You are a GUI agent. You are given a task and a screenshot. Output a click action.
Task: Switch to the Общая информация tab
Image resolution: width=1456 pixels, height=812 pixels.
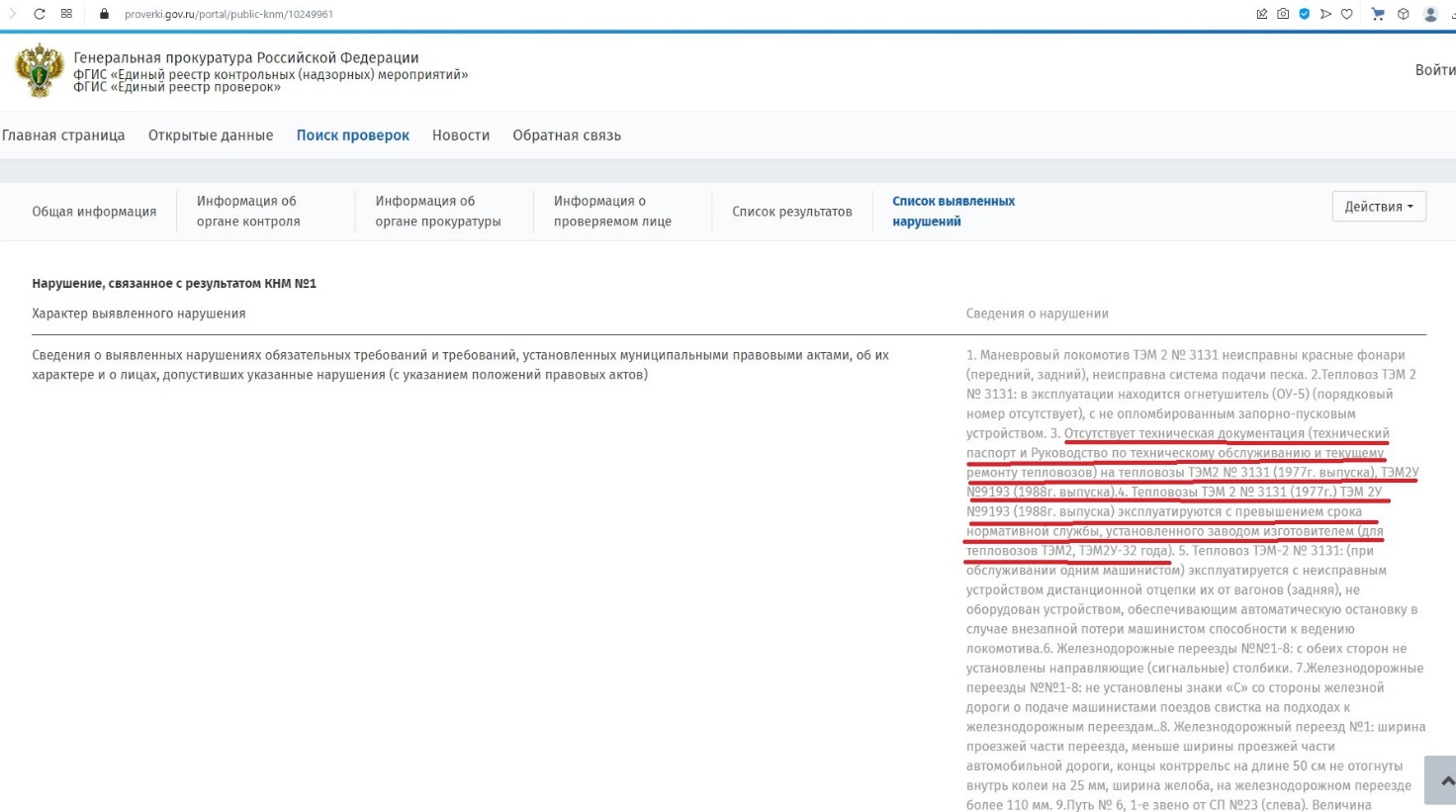pos(94,212)
